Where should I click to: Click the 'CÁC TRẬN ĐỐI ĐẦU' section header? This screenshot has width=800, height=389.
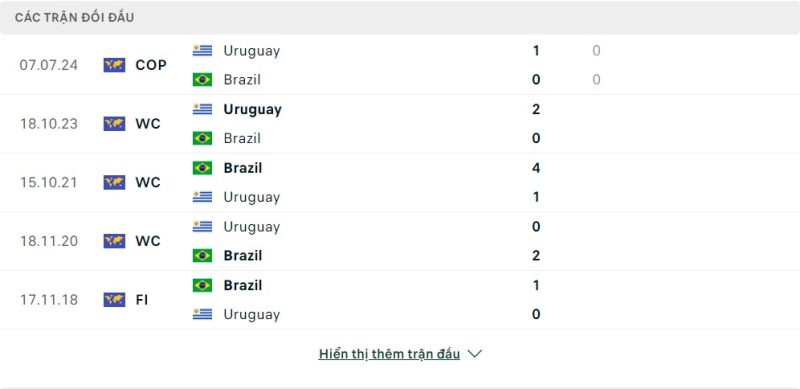pos(74,17)
